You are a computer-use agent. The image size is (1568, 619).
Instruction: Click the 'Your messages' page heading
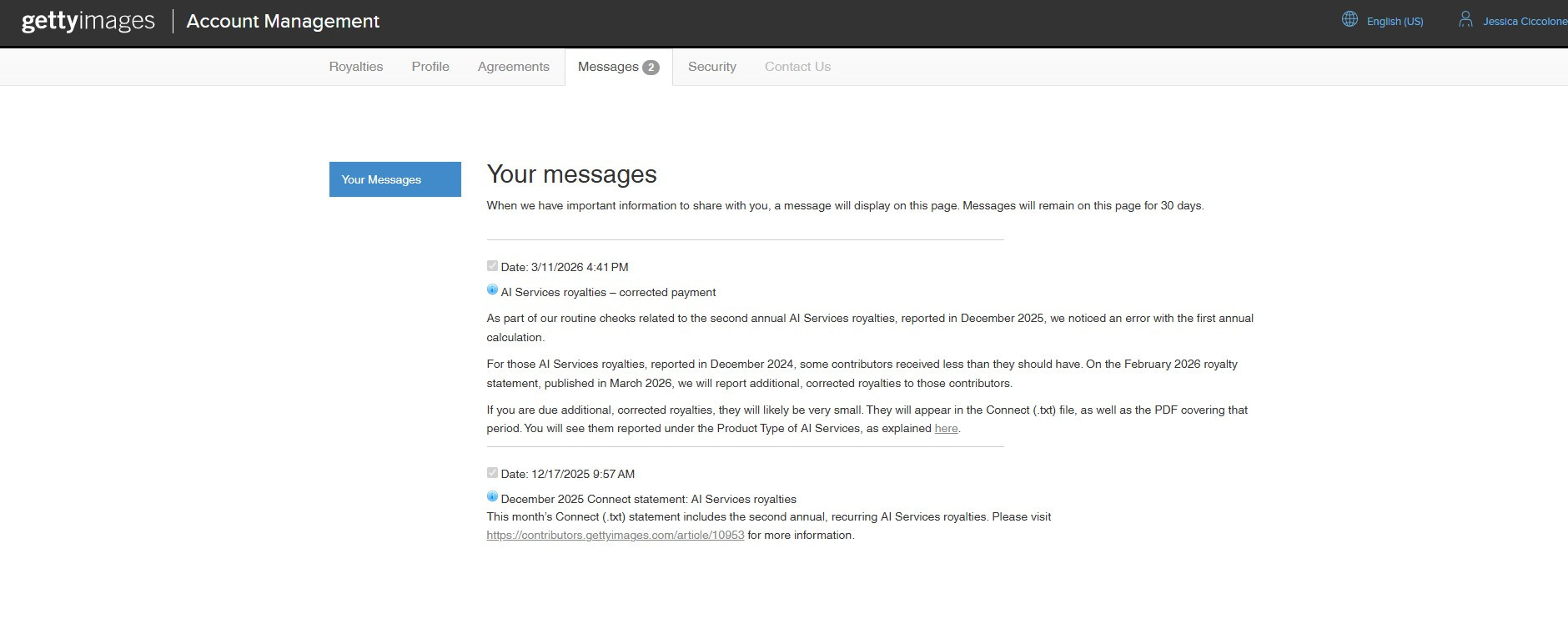[x=572, y=174]
